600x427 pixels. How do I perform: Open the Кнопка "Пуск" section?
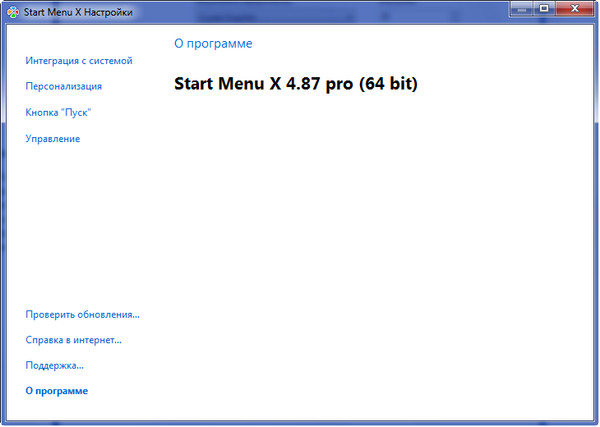click(58, 112)
